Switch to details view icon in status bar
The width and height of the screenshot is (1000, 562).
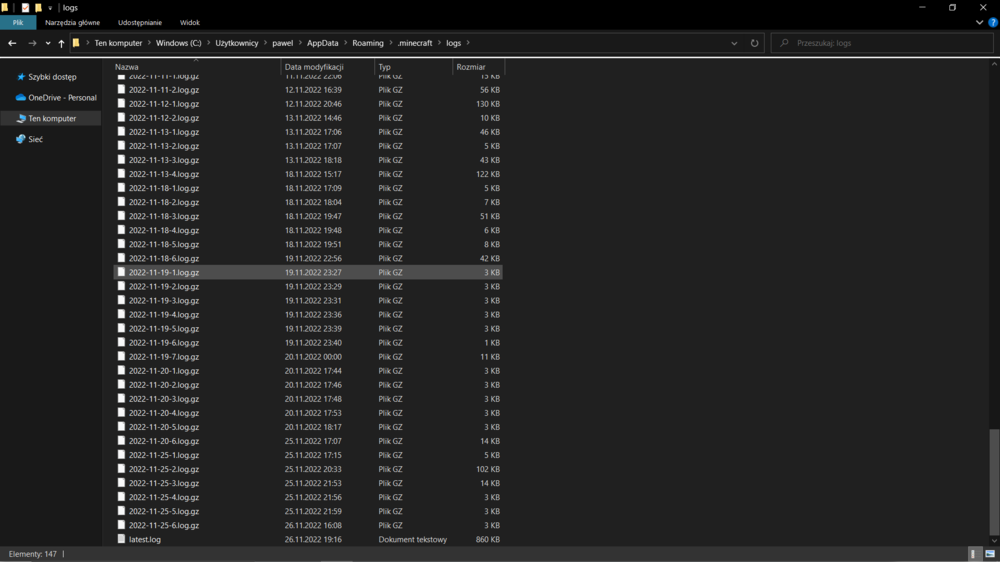click(x=973, y=554)
